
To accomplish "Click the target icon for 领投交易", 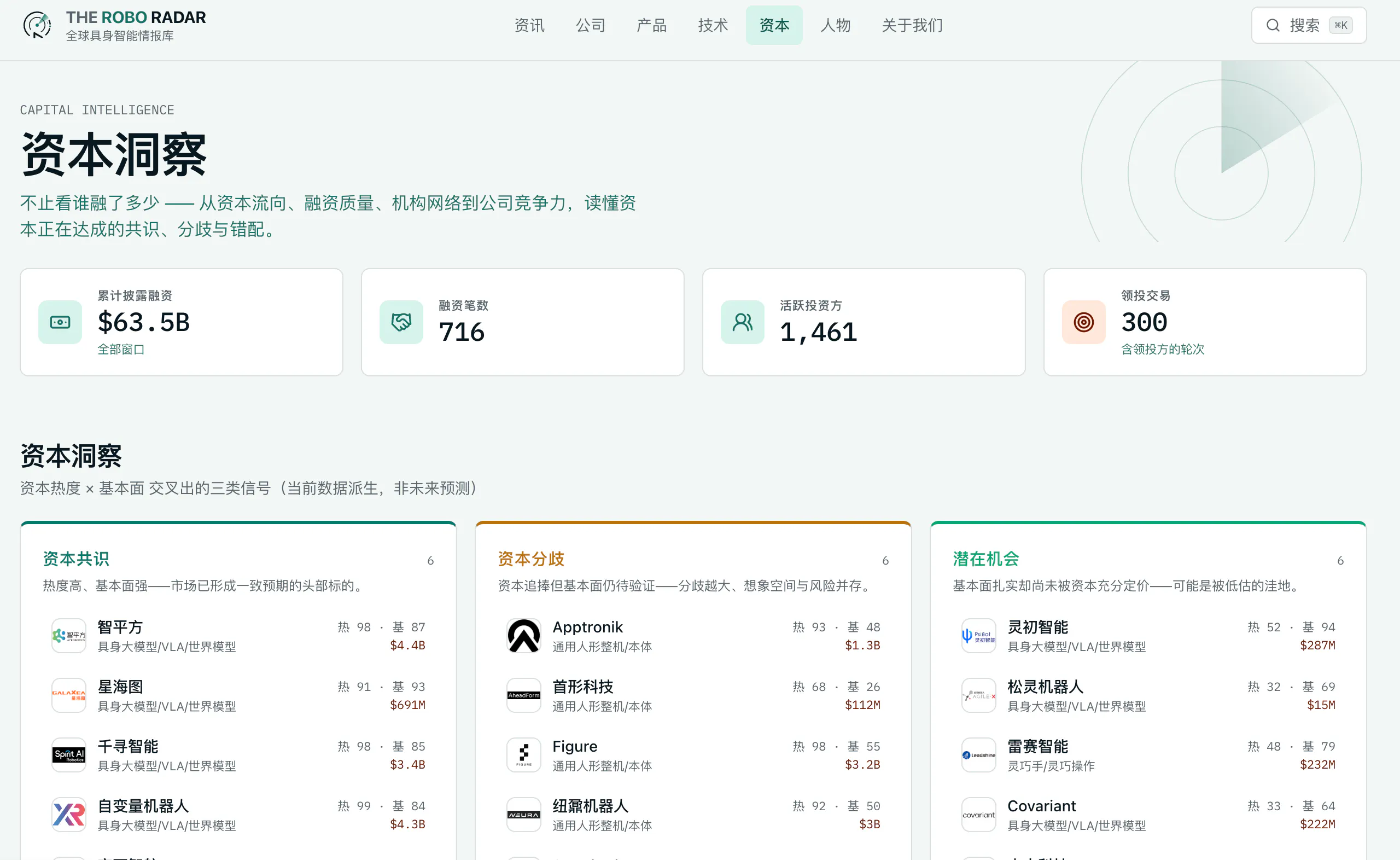I will 1083,323.
